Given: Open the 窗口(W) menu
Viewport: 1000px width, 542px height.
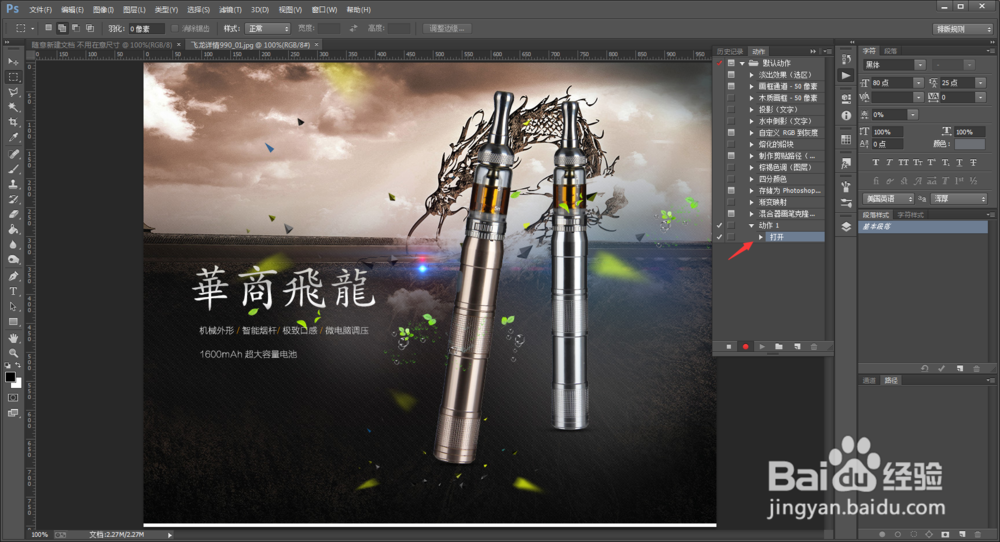Looking at the screenshot, I should coord(325,10).
